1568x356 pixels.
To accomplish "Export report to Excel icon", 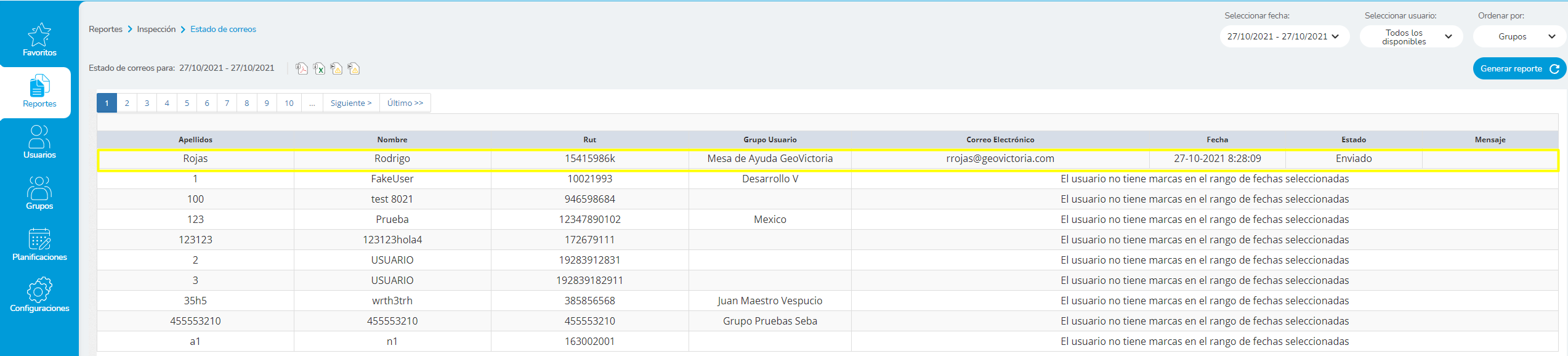I will (319, 68).
